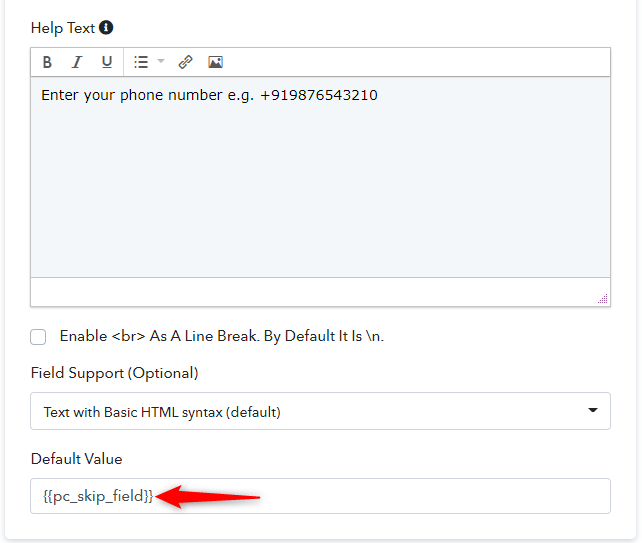The image size is (642, 543).
Task: Grab the editor resize handle corner
Action: click(603, 299)
